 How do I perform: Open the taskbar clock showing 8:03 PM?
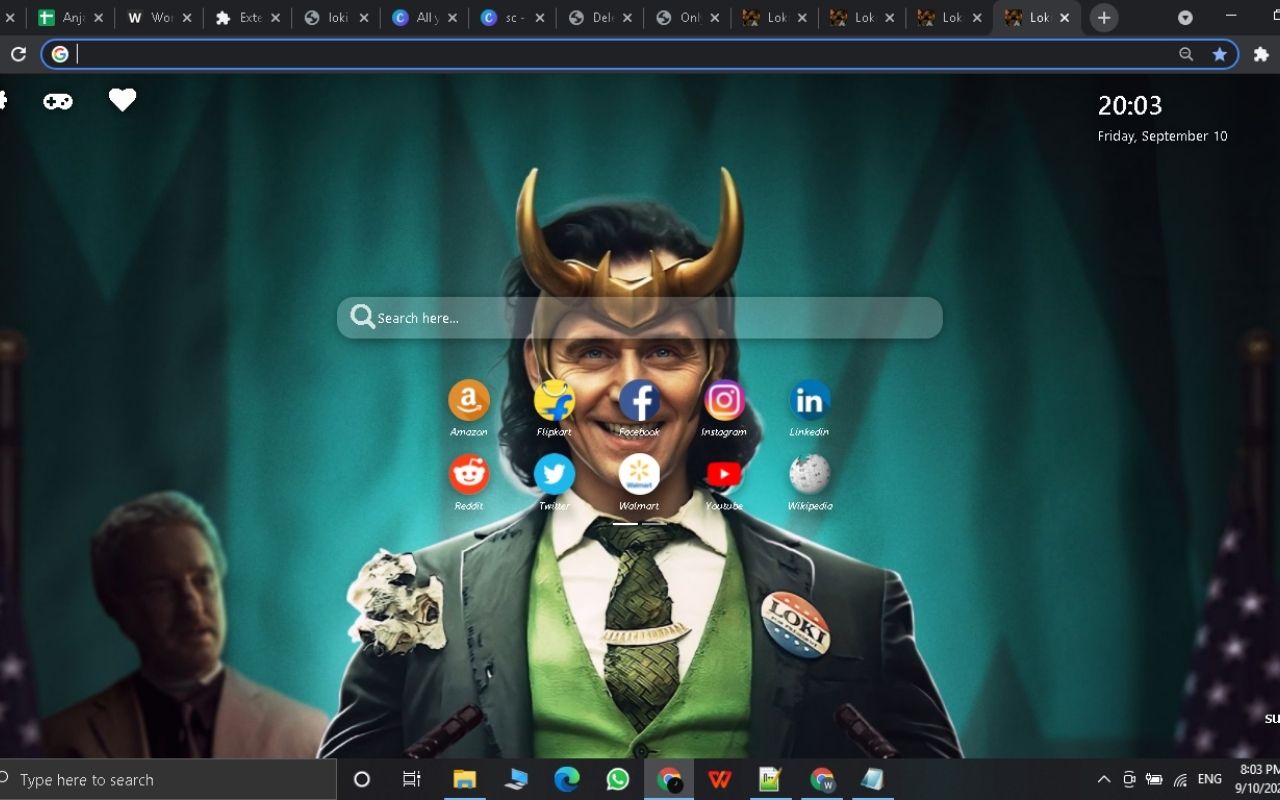(x=1258, y=779)
